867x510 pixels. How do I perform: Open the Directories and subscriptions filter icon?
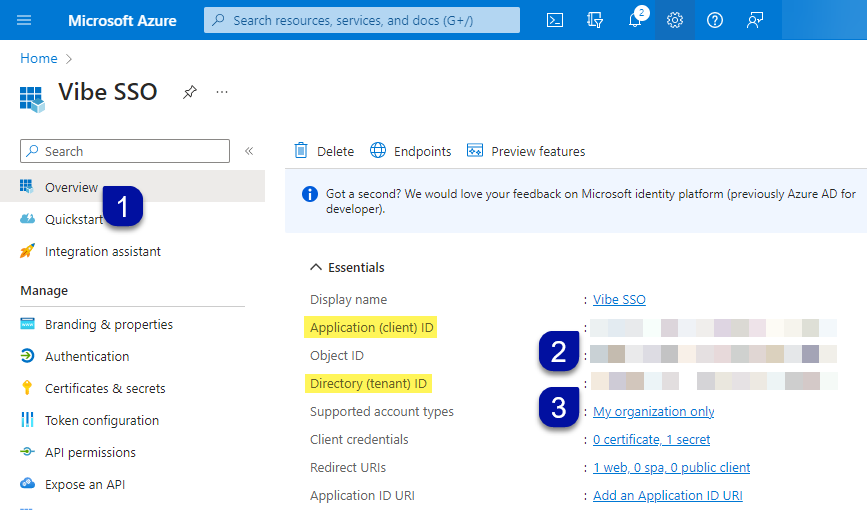click(x=595, y=20)
